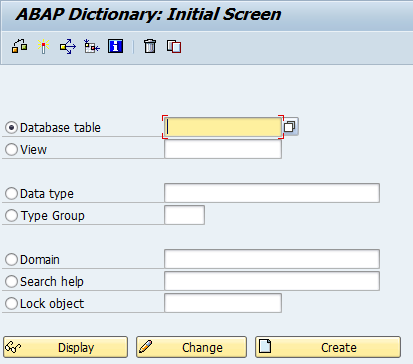The width and height of the screenshot is (413, 364).
Task: Select the View radio button
Action: (x=11, y=149)
